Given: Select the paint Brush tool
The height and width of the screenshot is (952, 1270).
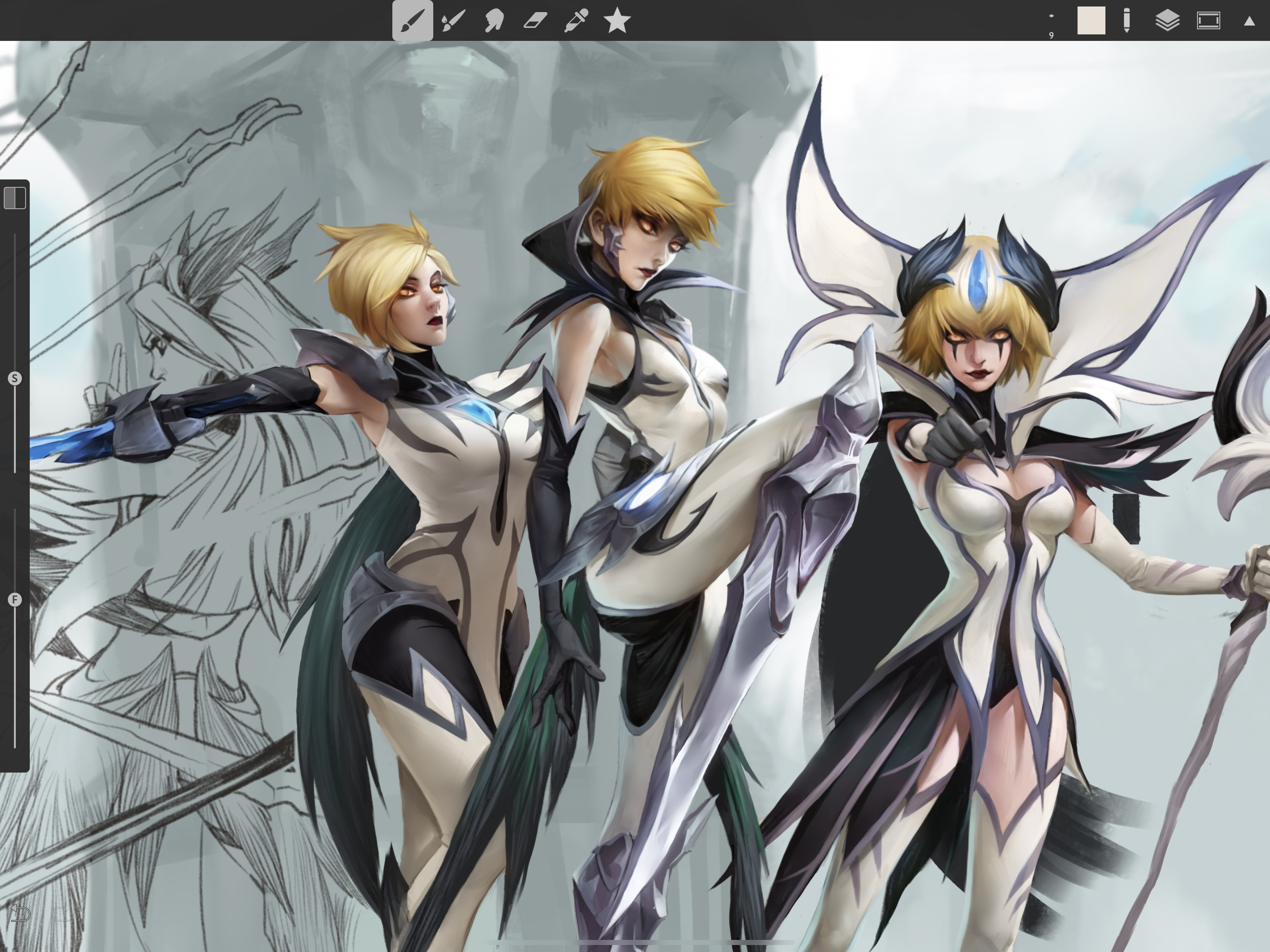Looking at the screenshot, I should [412, 21].
